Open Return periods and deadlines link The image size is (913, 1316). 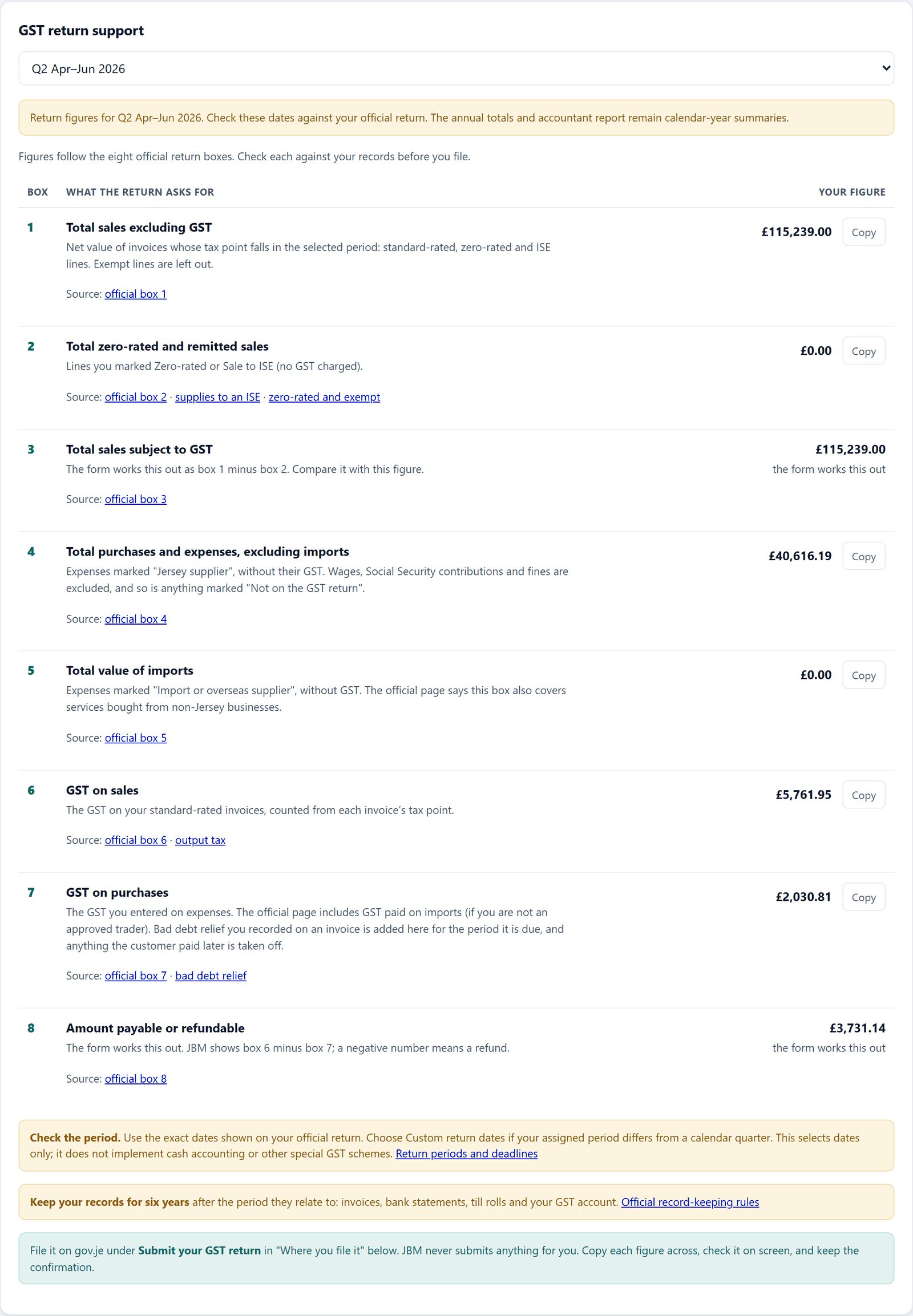coord(467,1153)
